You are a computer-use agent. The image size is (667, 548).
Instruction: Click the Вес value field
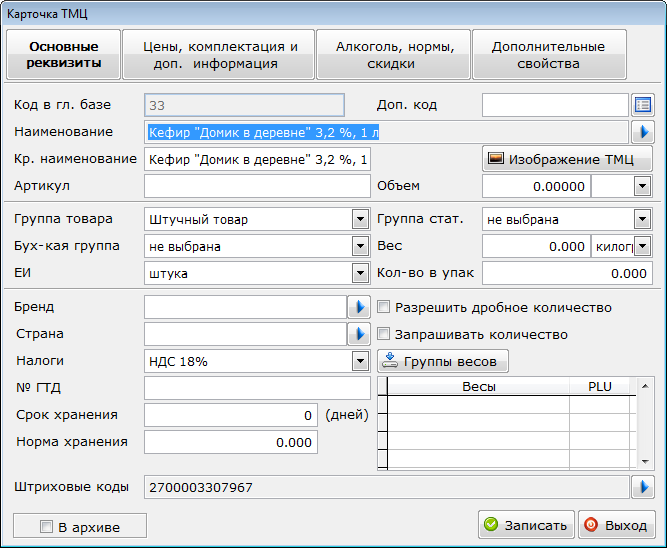pyautogui.click(x=536, y=246)
